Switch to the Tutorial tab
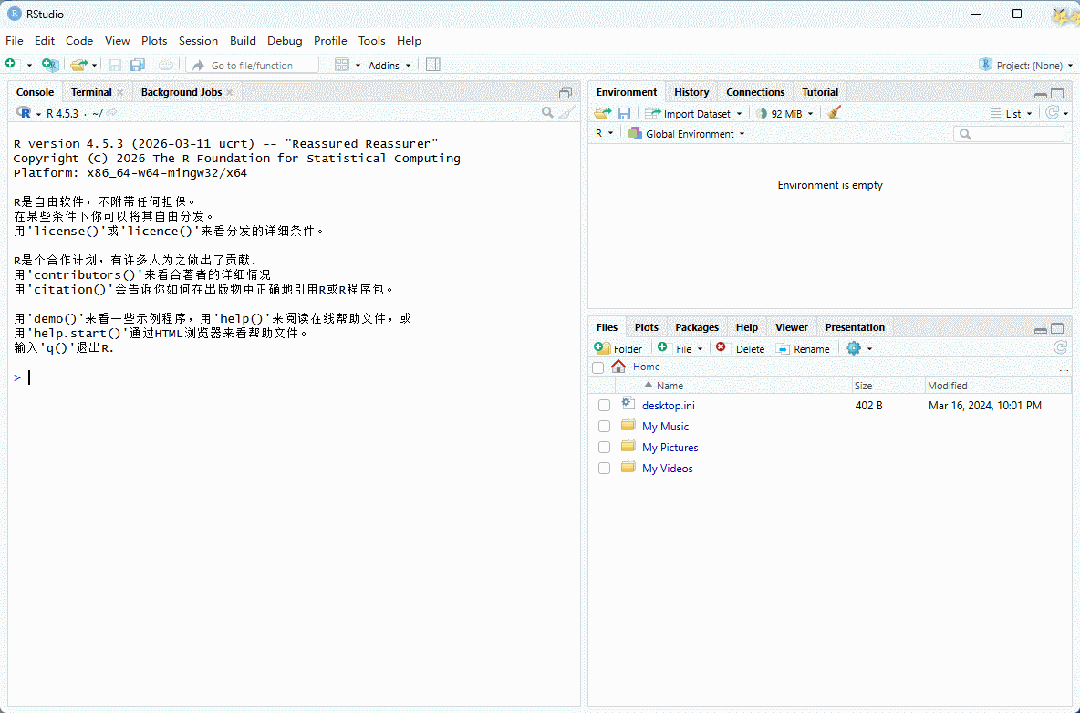Viewport: 1080px width, 713px height. coord(820,92)
